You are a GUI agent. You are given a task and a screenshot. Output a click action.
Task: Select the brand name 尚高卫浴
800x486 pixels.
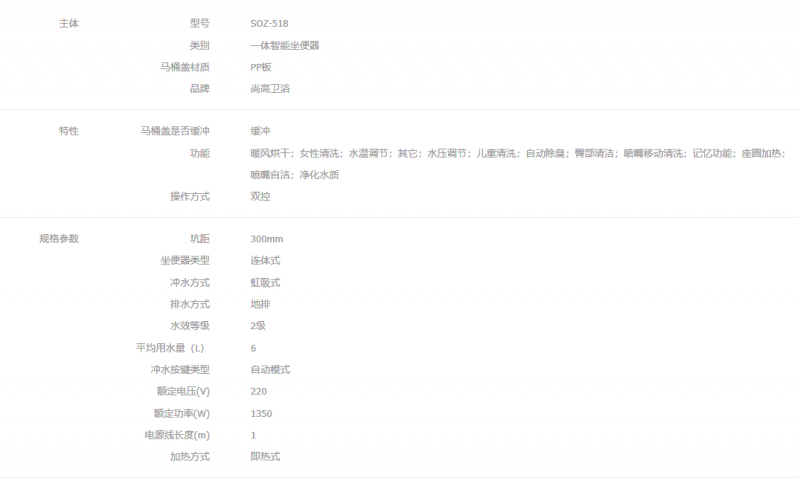270,89
